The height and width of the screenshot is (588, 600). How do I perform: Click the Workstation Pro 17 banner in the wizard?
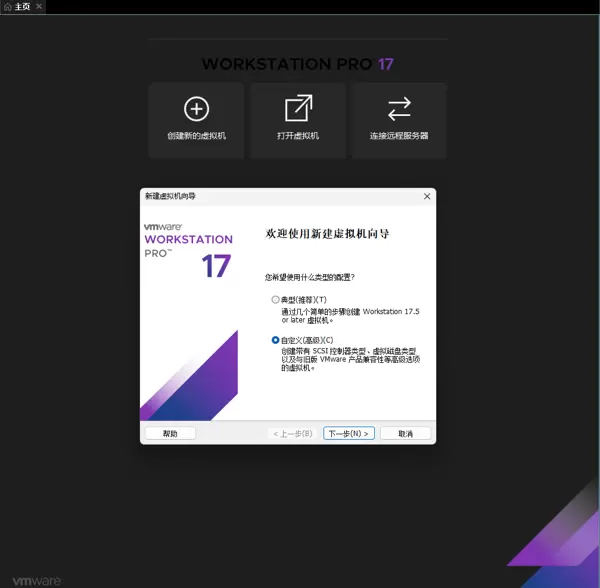tap(189, 254)
